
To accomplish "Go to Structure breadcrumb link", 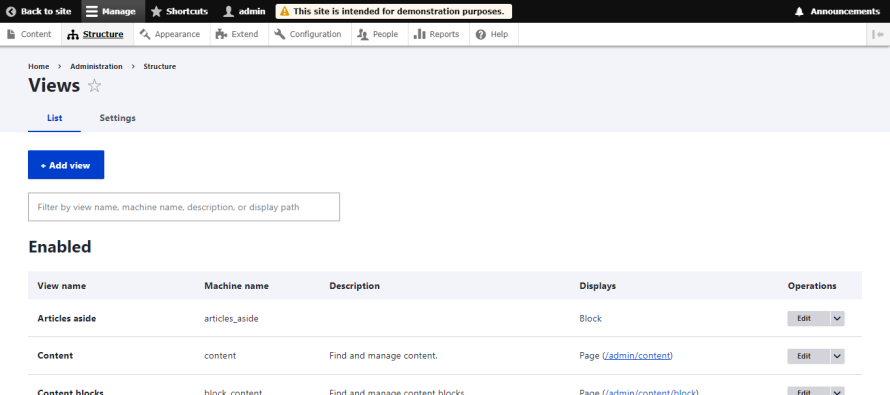I will coord(159,66).
